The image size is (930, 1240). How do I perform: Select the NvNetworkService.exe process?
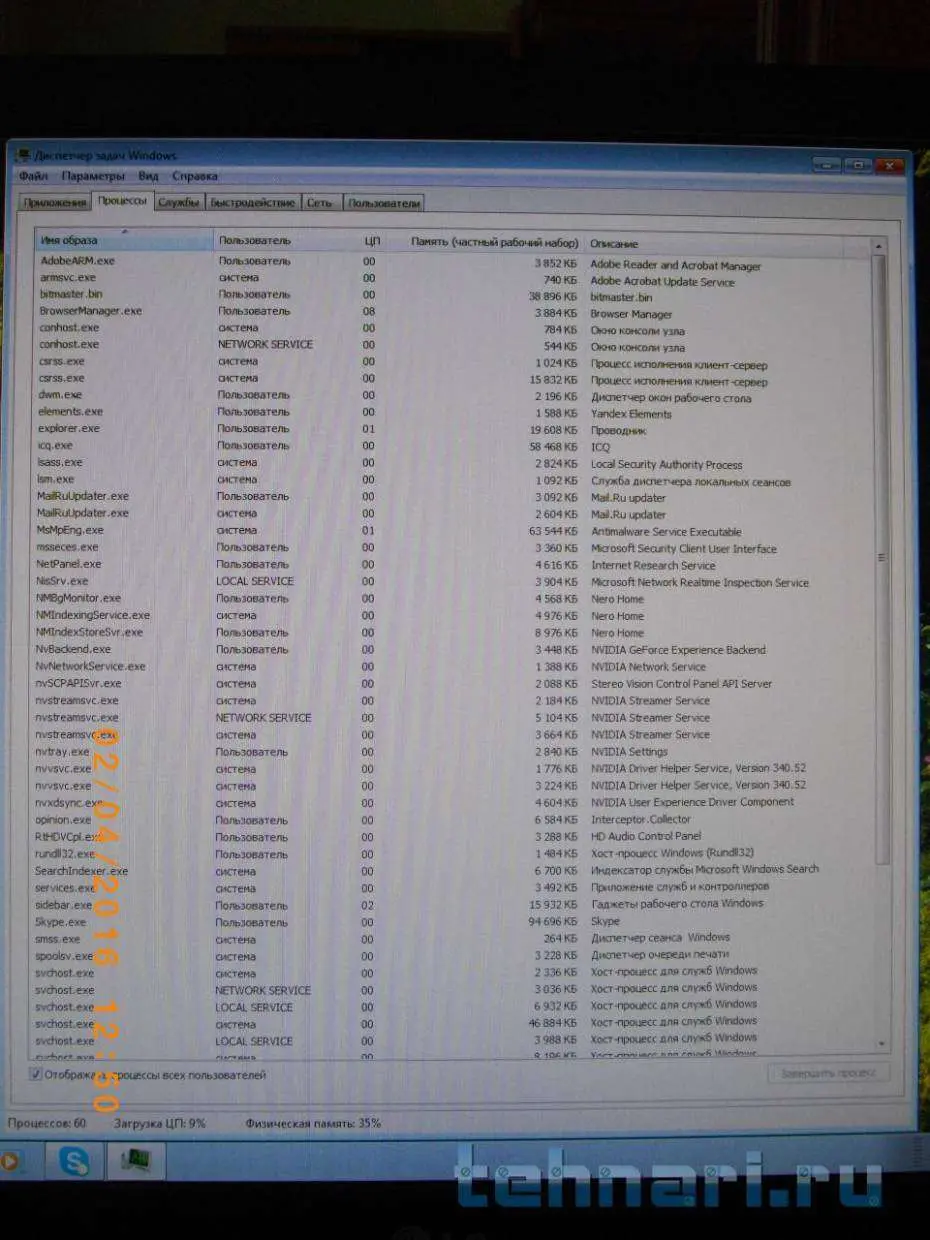point(453,666)
